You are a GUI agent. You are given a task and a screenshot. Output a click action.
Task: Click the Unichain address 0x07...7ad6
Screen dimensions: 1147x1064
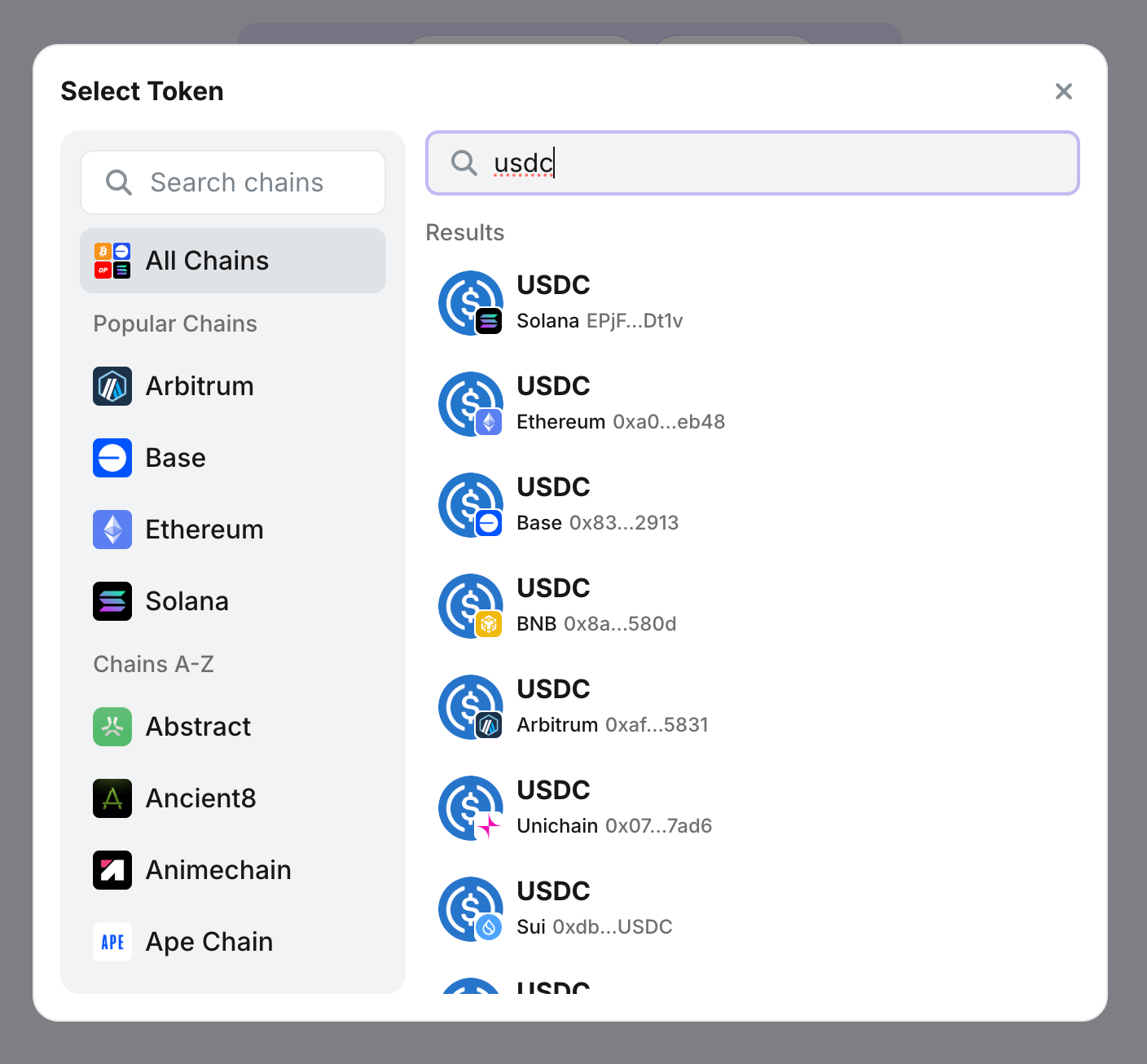659,826
